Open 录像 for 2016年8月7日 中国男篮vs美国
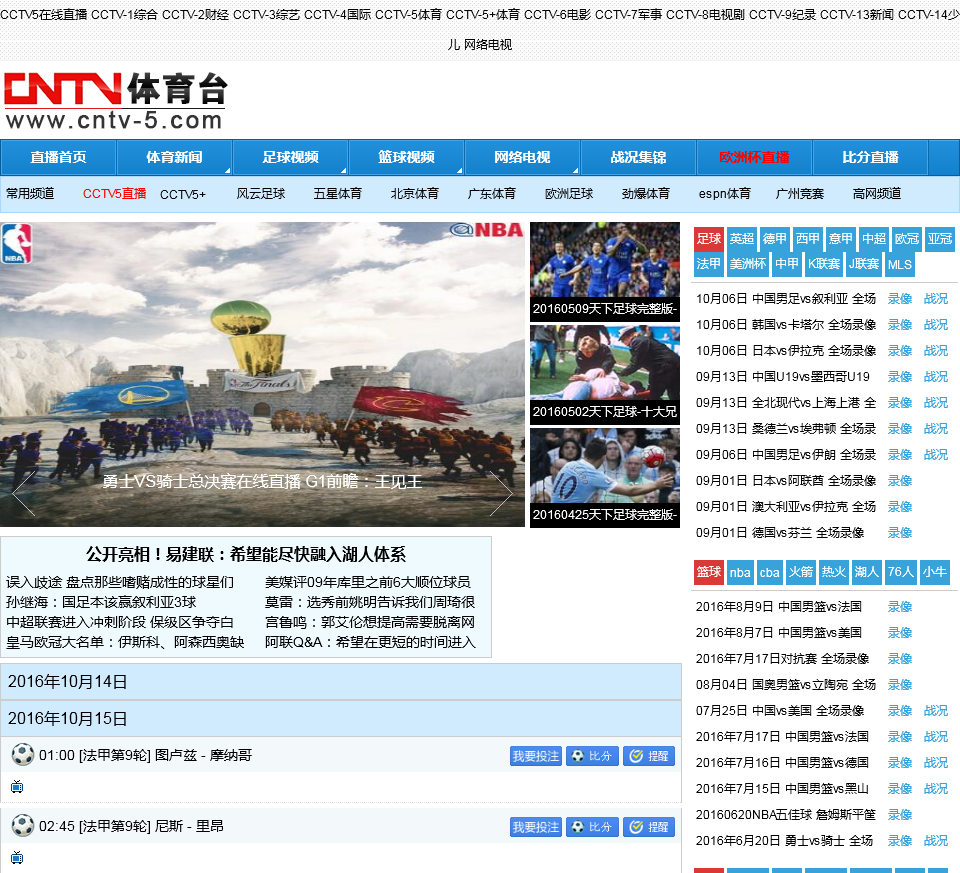 [900, 632]
